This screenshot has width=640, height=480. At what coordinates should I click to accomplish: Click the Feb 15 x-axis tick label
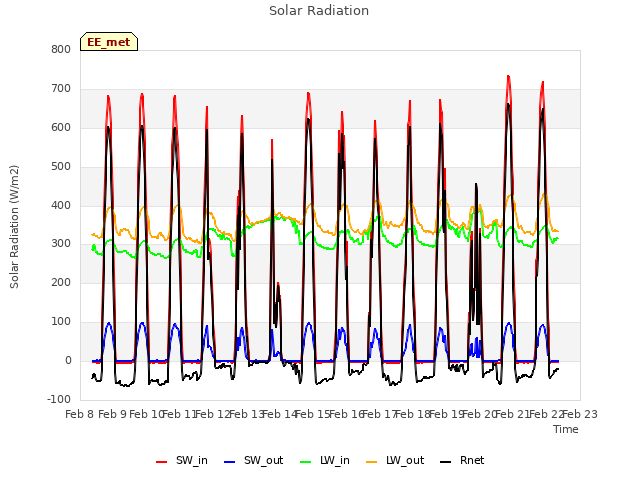[x=313, y=414]
